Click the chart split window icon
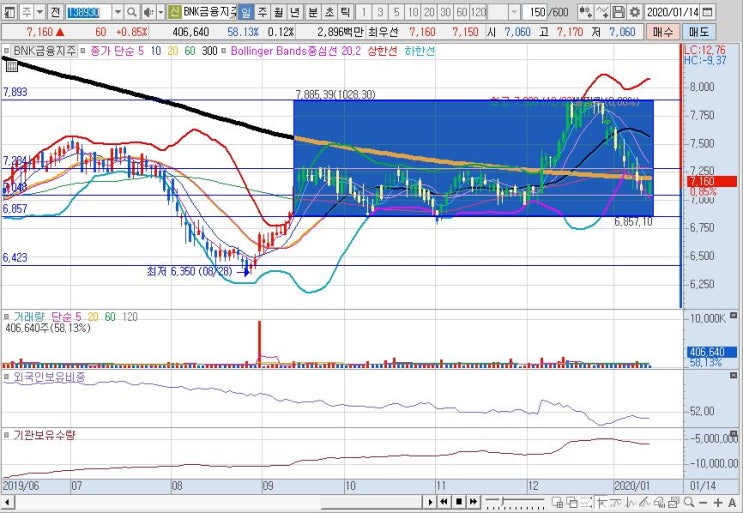This screenshot has width=743, height=513. [x=557, y=502]
